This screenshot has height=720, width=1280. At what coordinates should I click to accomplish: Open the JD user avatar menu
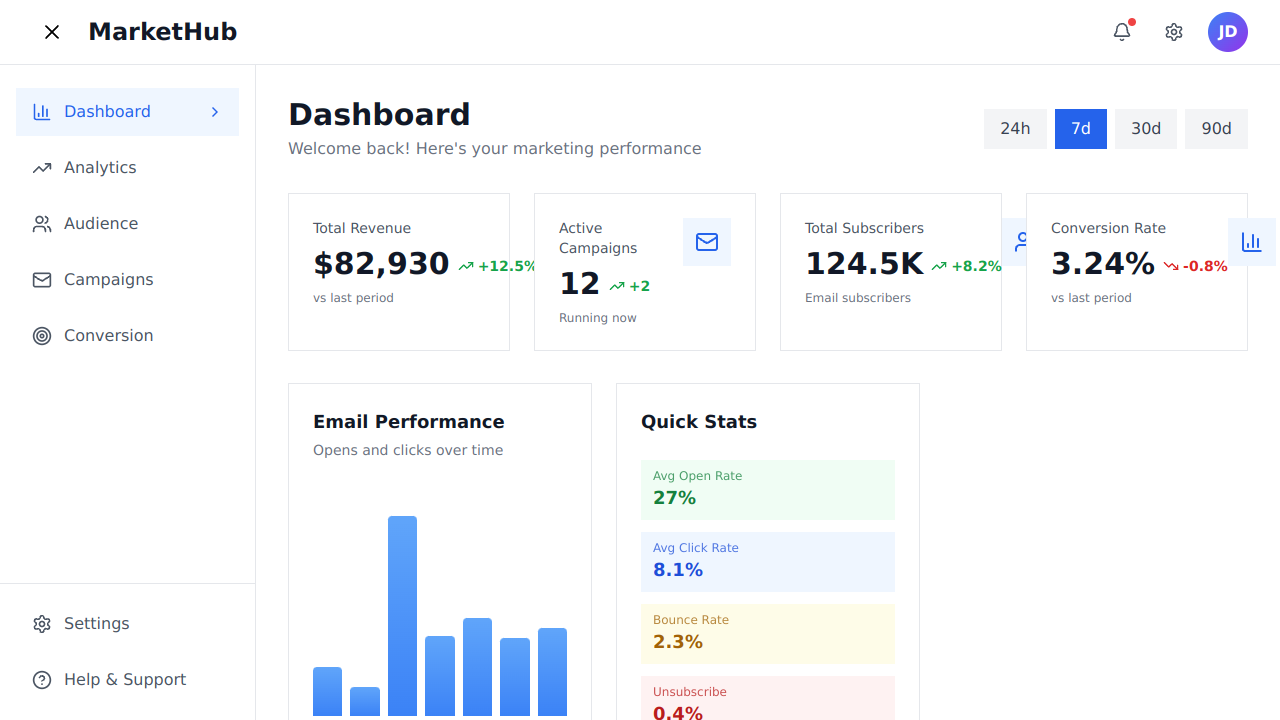click(x=1227, y=32)
